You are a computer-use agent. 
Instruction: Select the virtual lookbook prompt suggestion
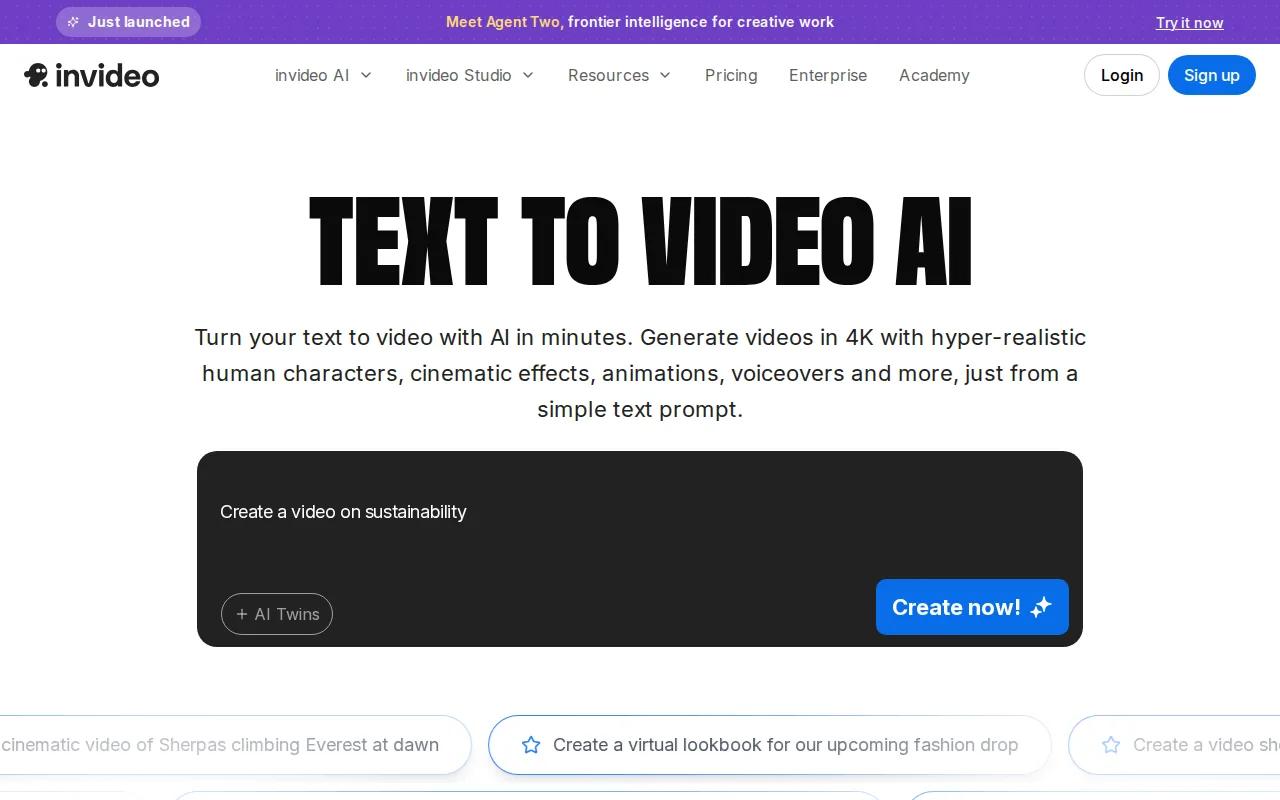pyautogui.click(x=770, y=745)
